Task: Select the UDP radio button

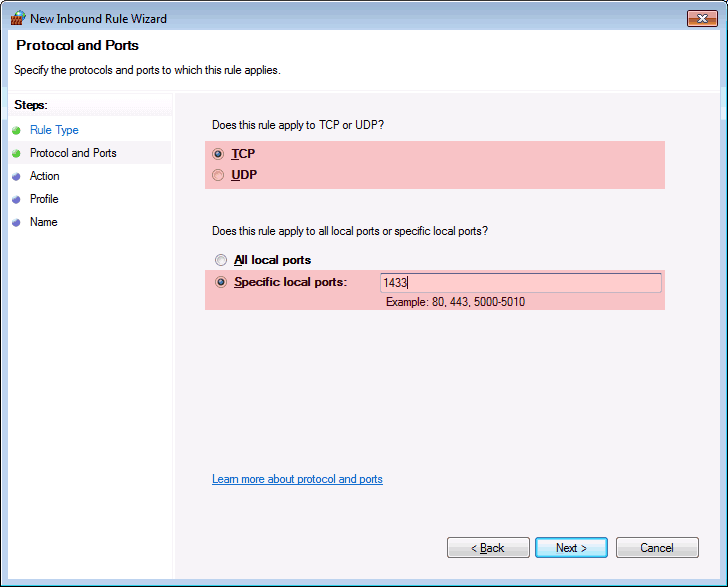Action: pos(218,175)
